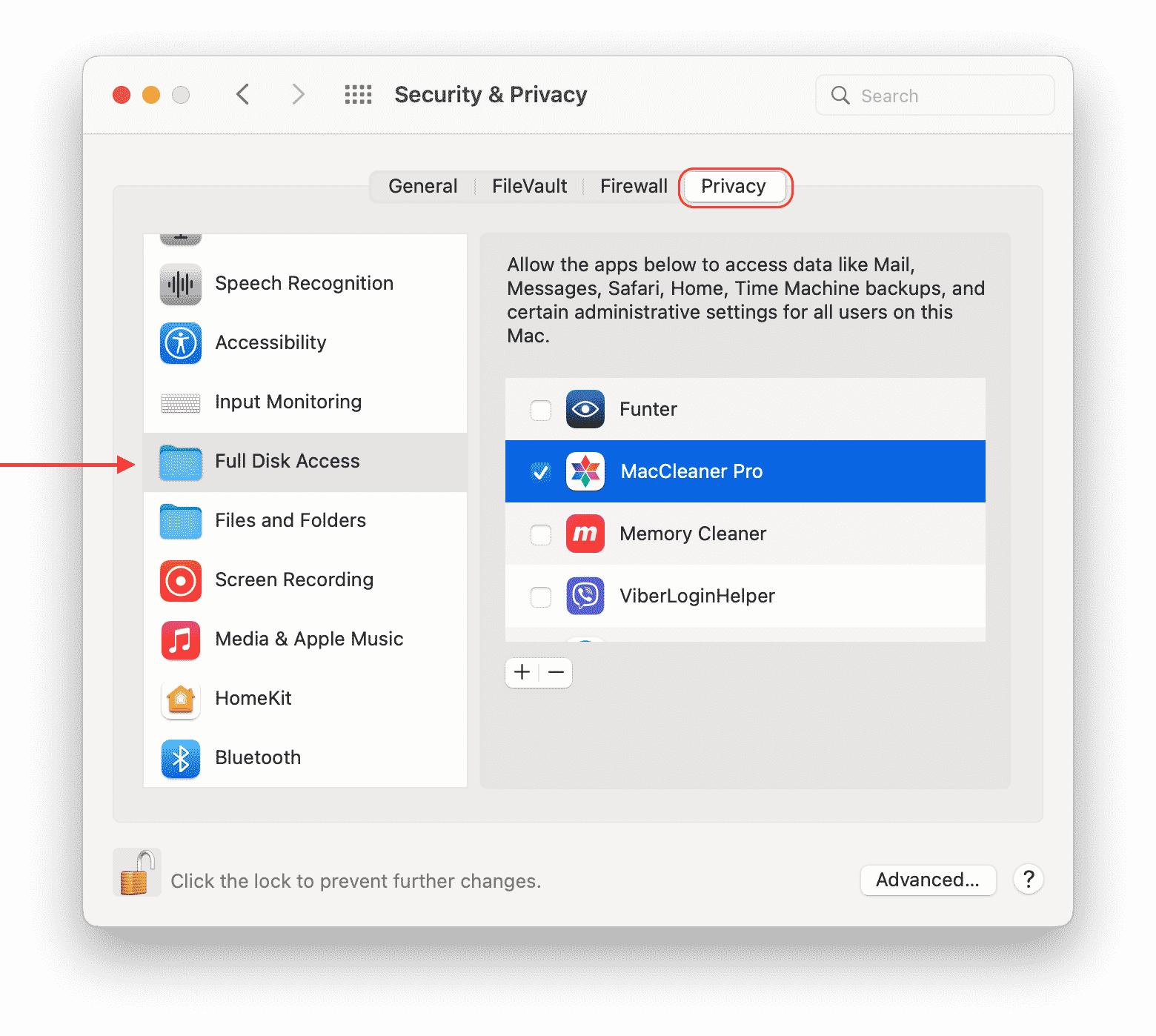Add an app with the plus button
The image size is (1156, 1036).
tap(522, 672)
